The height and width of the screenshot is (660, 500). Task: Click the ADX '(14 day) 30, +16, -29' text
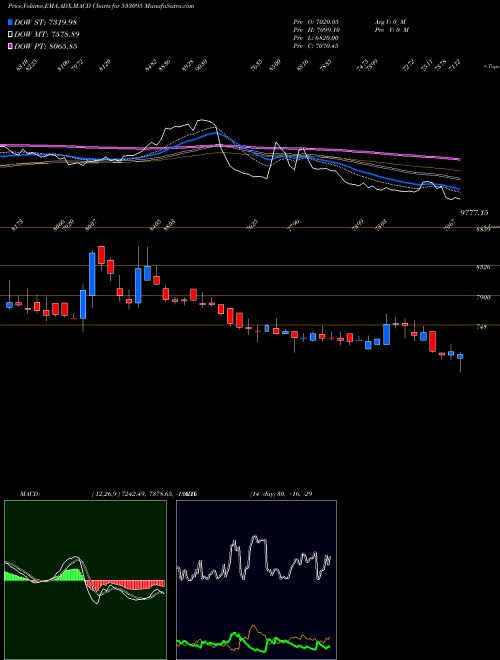[x=281, y=494]
